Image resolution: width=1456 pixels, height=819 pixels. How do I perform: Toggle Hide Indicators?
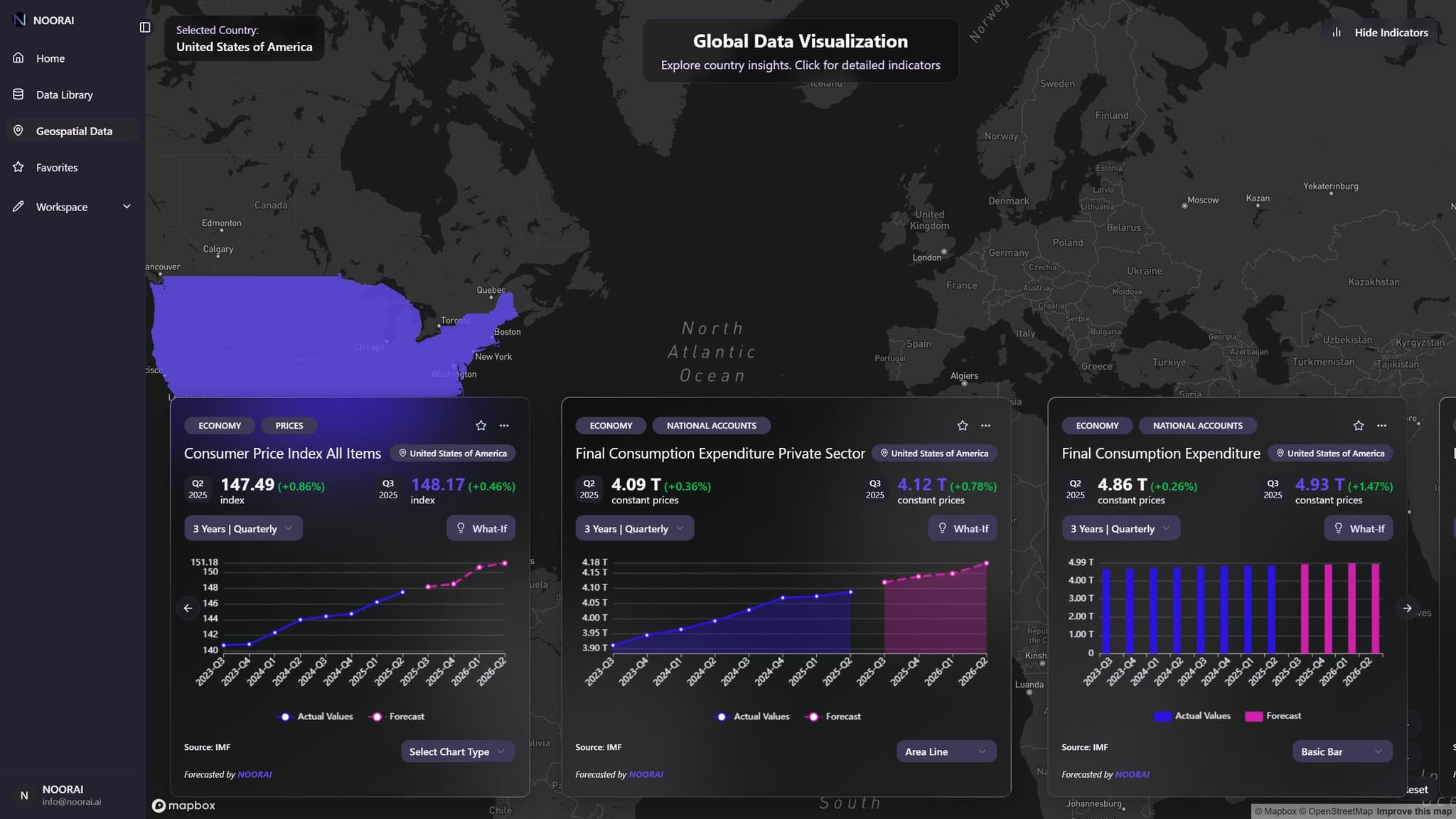tap(1380, 32)
